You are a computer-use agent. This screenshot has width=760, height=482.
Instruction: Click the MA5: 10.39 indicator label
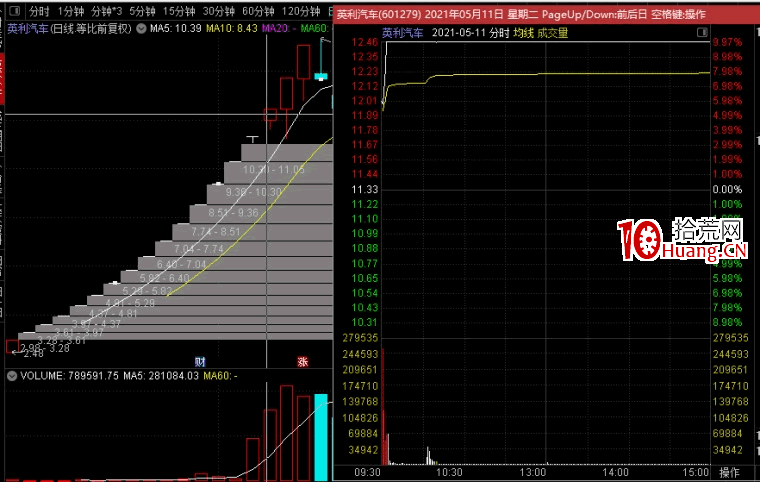pyautogui.click(x=175, y=29)
